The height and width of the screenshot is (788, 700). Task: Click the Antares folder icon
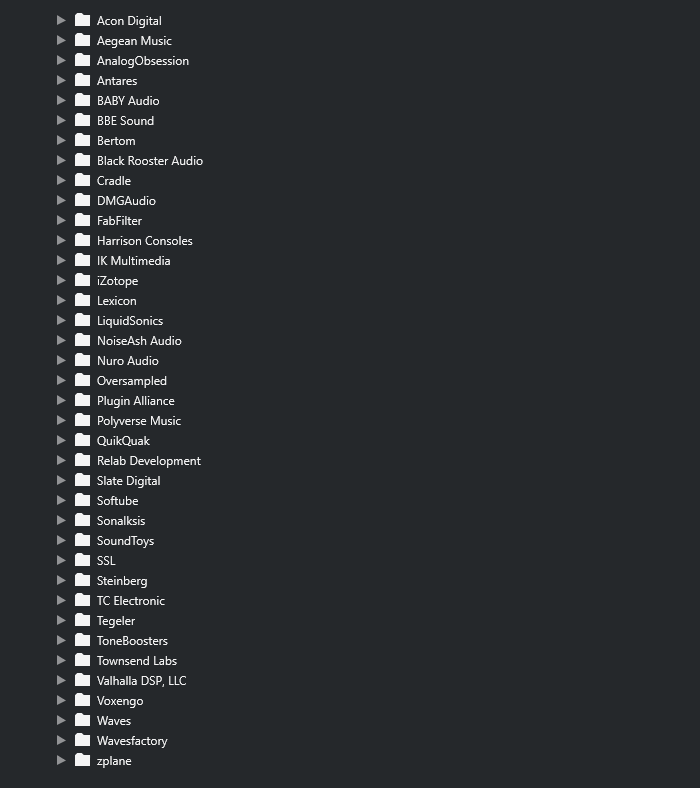click(x=82, y=80)
